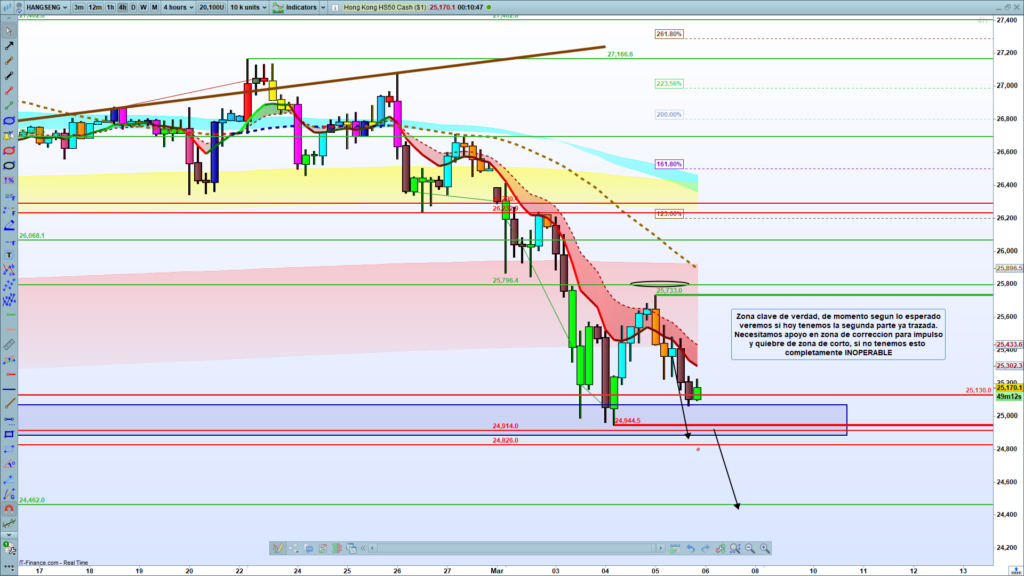Viewport: 1024px width, 576px height.
Task: Click the chart window icon at top-left
Action: 7,7
